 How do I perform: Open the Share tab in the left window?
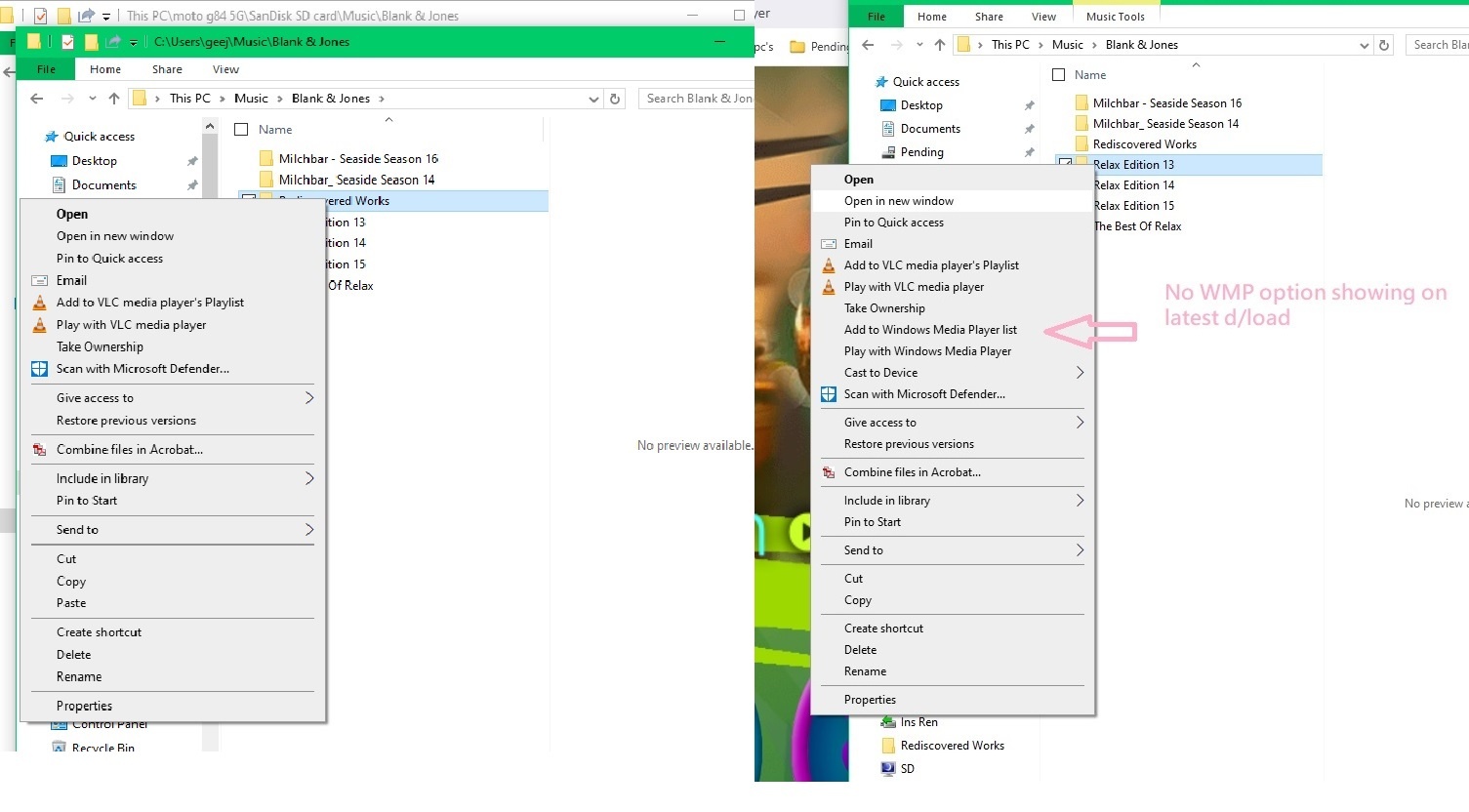pyautogui.click(x=167, y=69)
